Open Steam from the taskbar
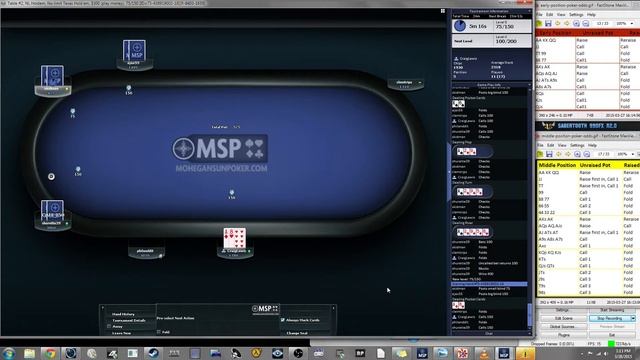This screenshot has height=360, width=640. (x=153, y=353)
